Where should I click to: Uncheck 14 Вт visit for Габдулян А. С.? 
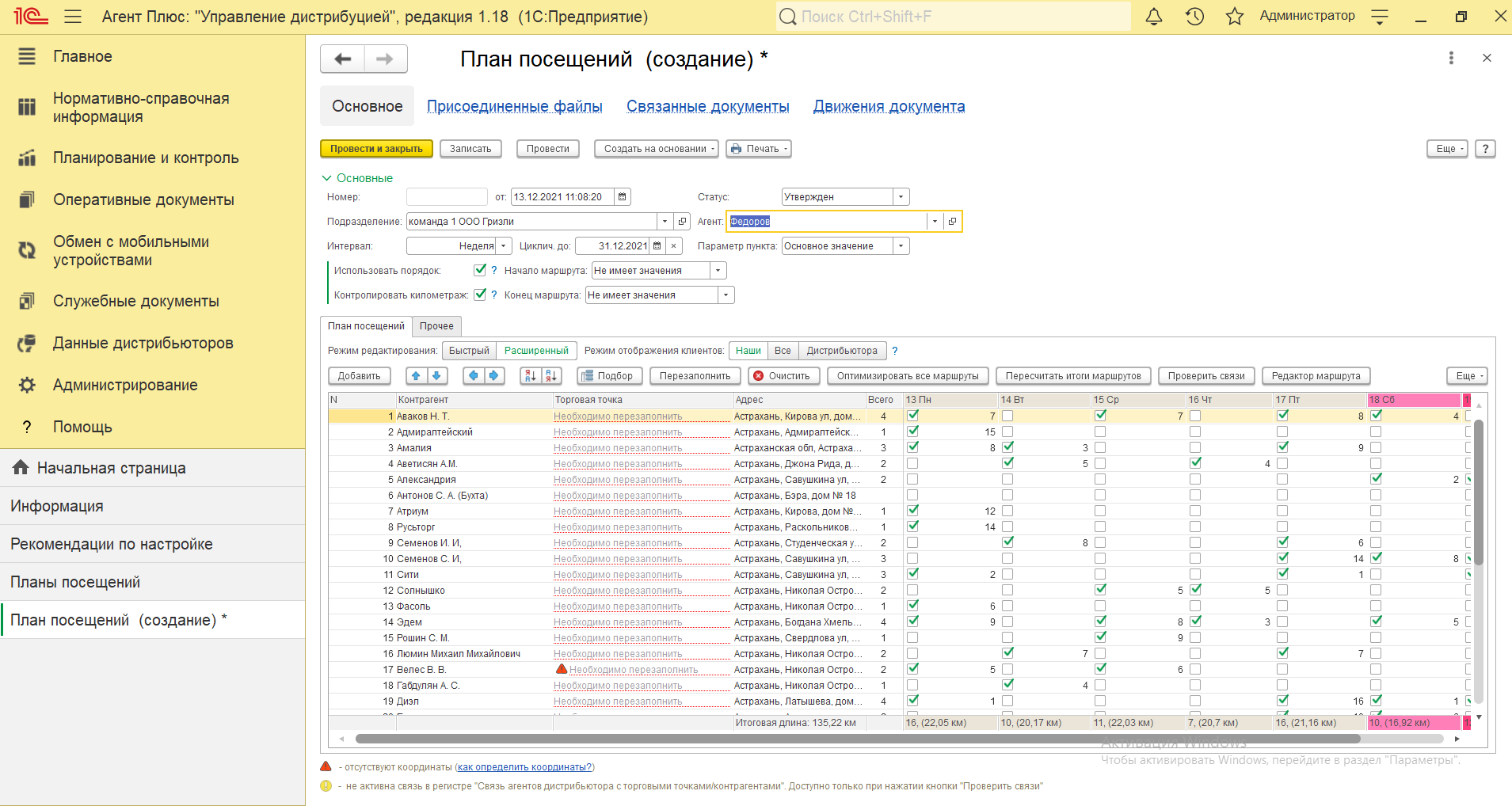pyautogui.click(x=1007, y=684)
